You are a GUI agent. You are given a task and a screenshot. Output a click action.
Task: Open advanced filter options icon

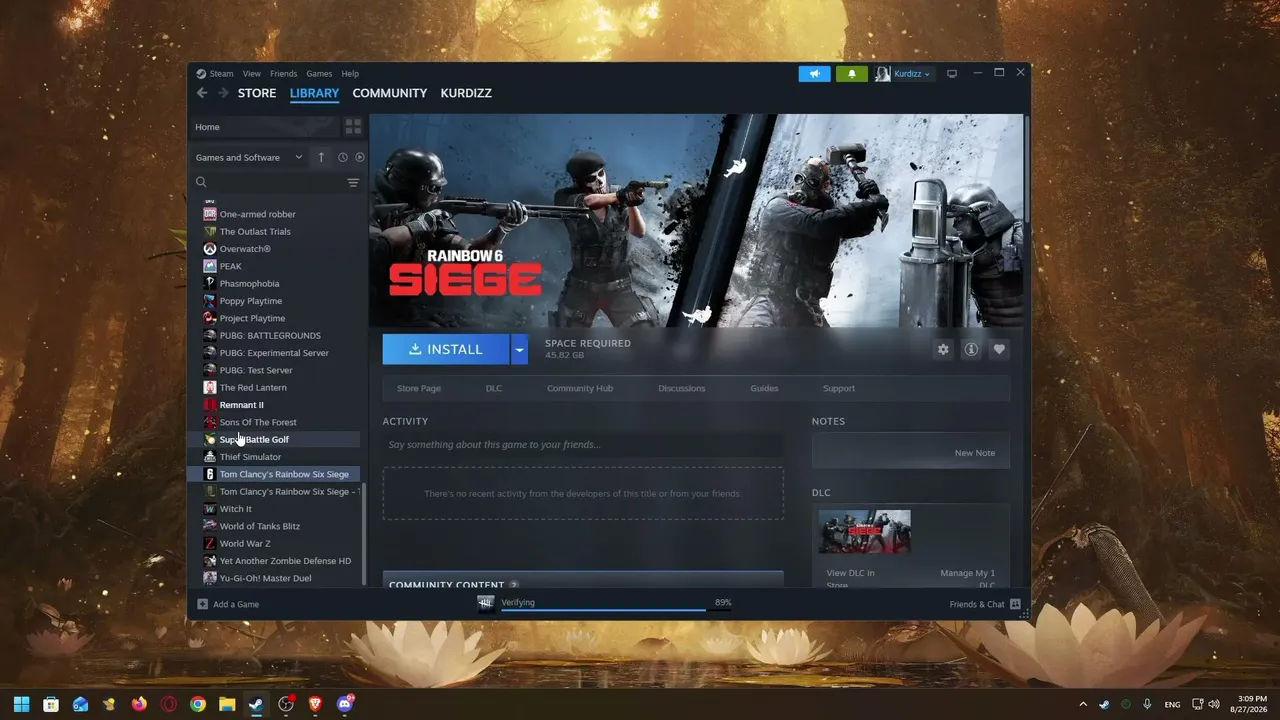[353, 182]
